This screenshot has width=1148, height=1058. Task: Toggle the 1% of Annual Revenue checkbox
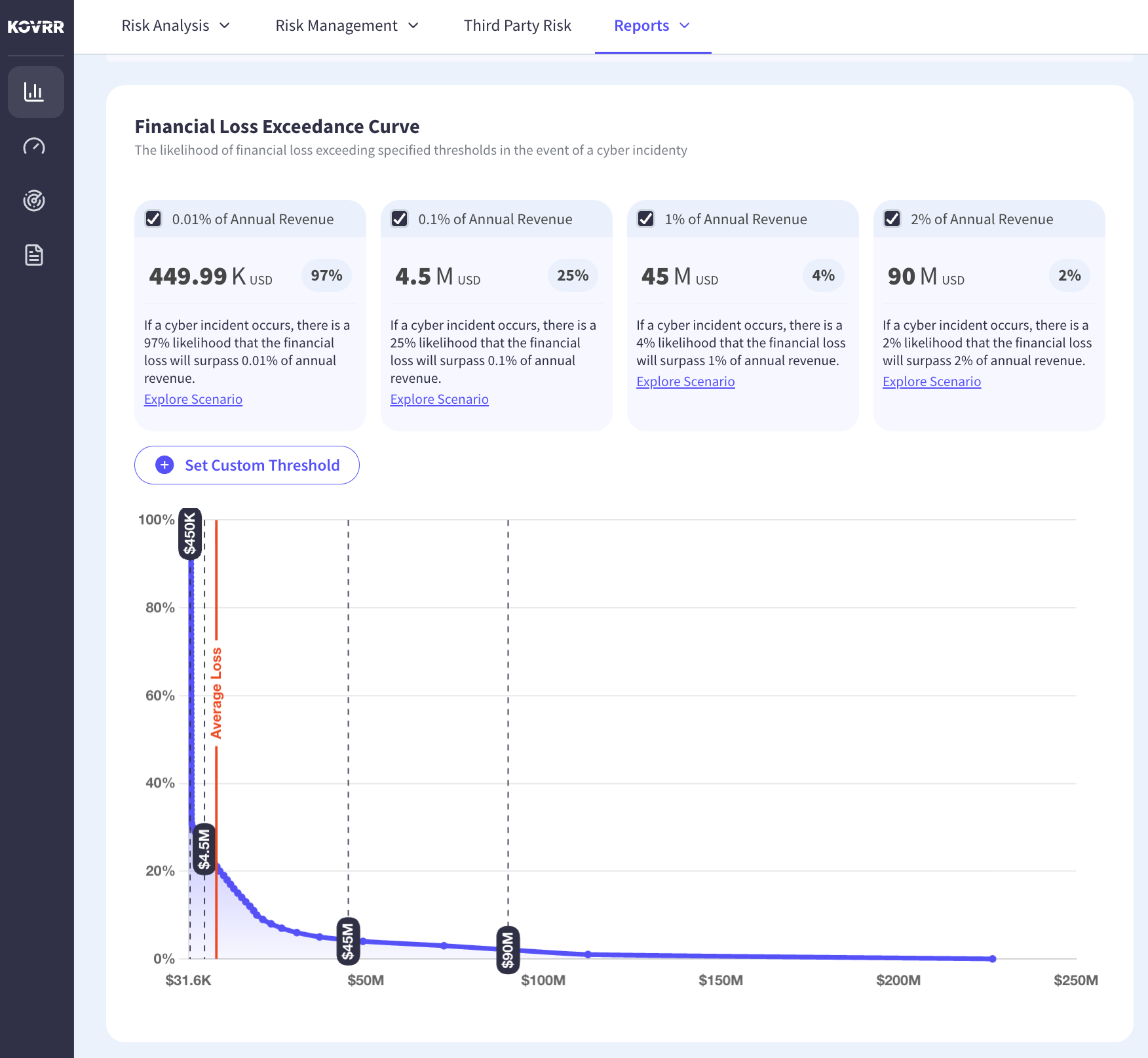coord(646,219)
